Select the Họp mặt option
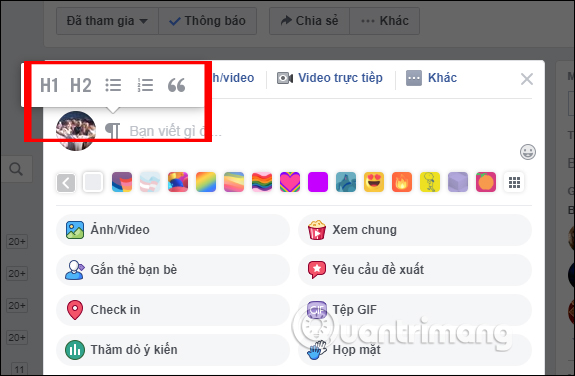The height and width of the screenshot is (376, 575). pyautogui.click(x=415, y=350)
